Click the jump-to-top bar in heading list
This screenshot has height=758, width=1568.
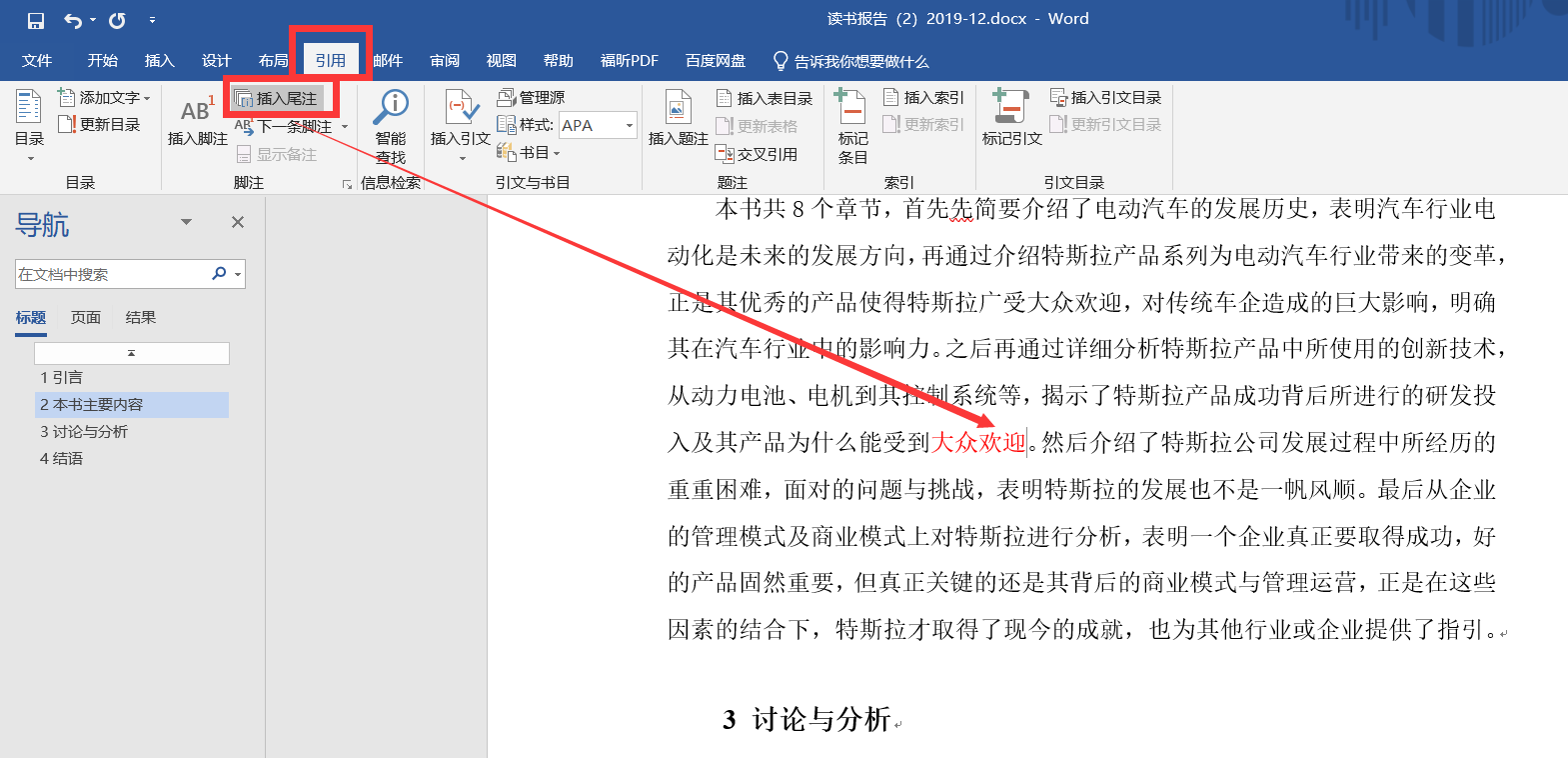[132, 353]
